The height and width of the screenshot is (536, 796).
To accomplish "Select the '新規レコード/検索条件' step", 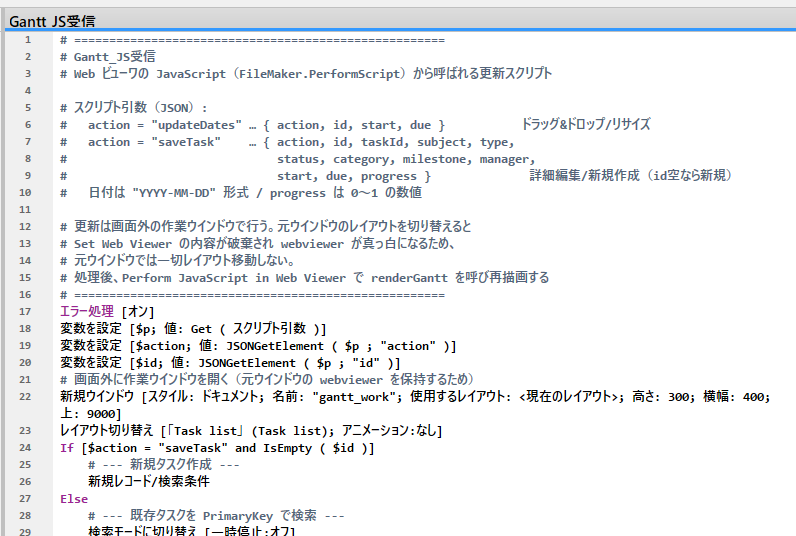I will click(x=149, y=482).
